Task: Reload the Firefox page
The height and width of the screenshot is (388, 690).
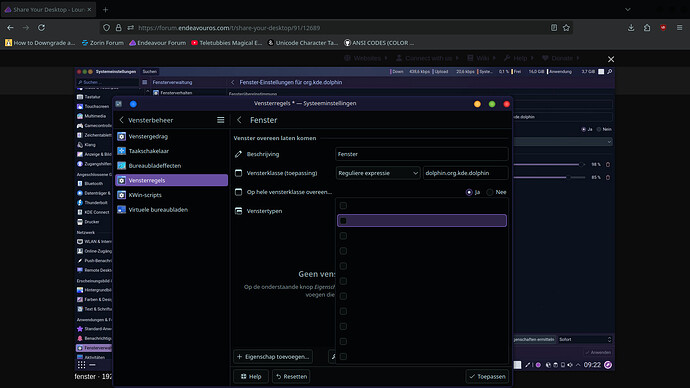Action: (x=41, y=28)
